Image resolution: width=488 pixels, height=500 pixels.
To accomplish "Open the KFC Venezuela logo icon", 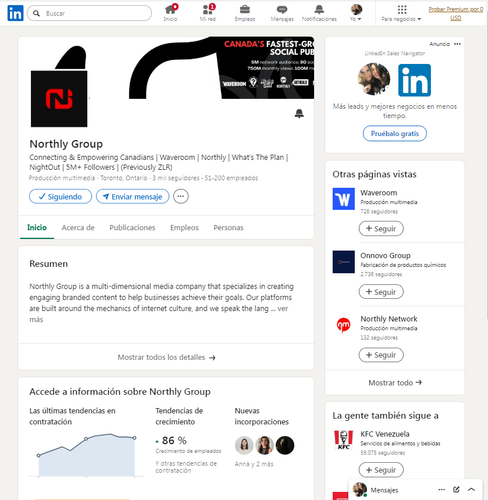I will coord(344,440).
